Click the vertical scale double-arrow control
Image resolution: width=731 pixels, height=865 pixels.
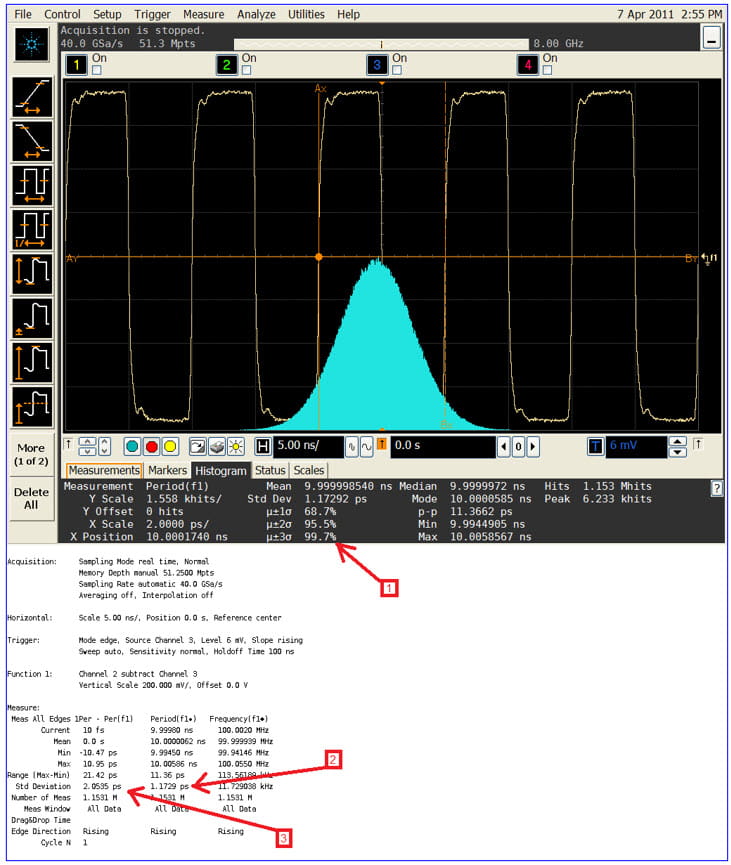pos(88,446)
